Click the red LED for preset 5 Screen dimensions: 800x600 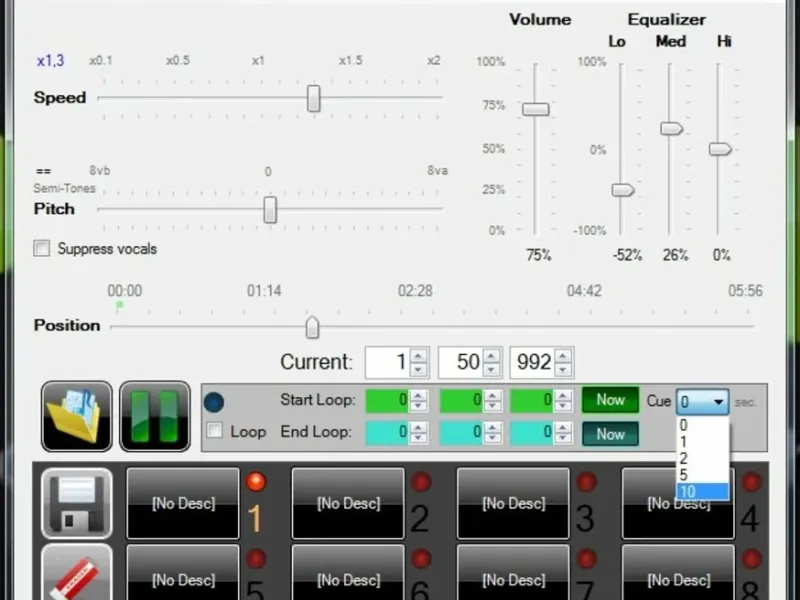[x=256, y=559]
